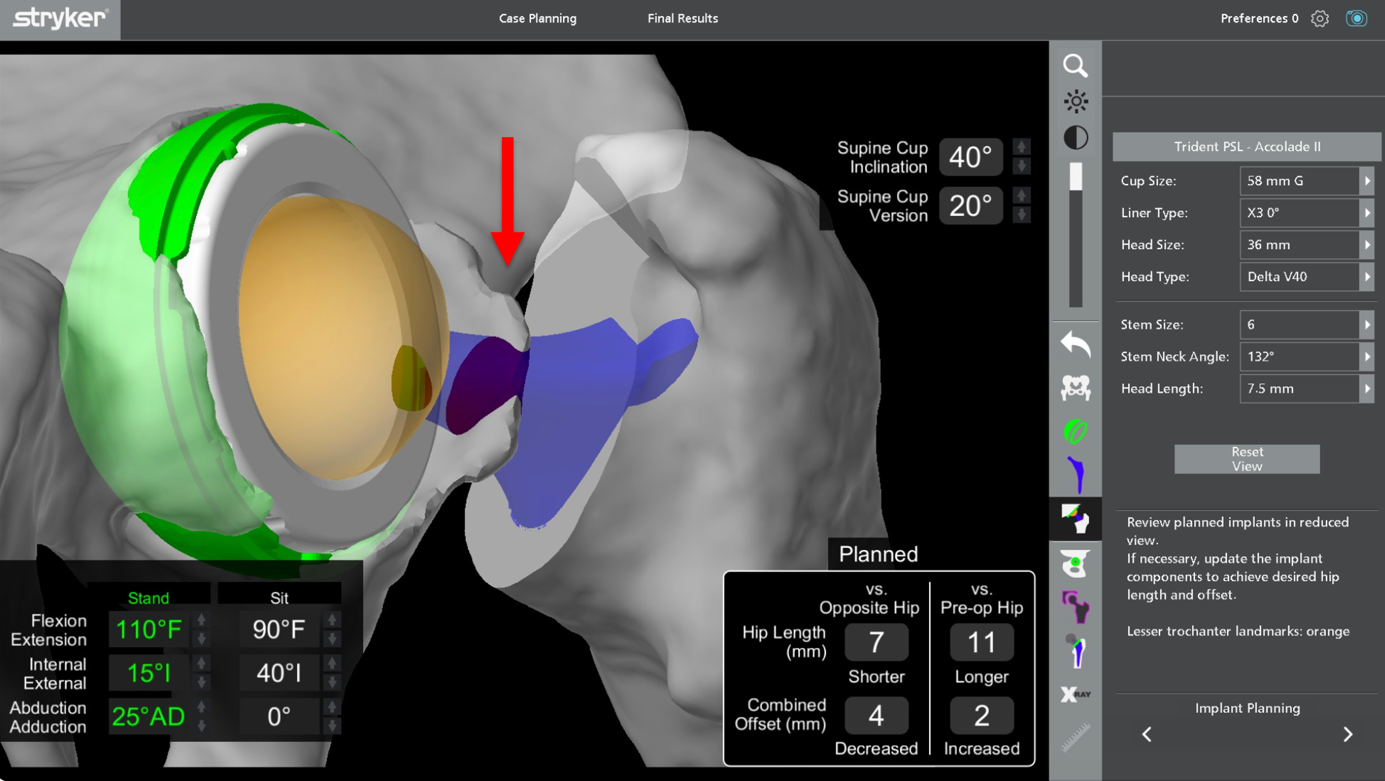Click the magnifier zoom icon

(1075, 66)
